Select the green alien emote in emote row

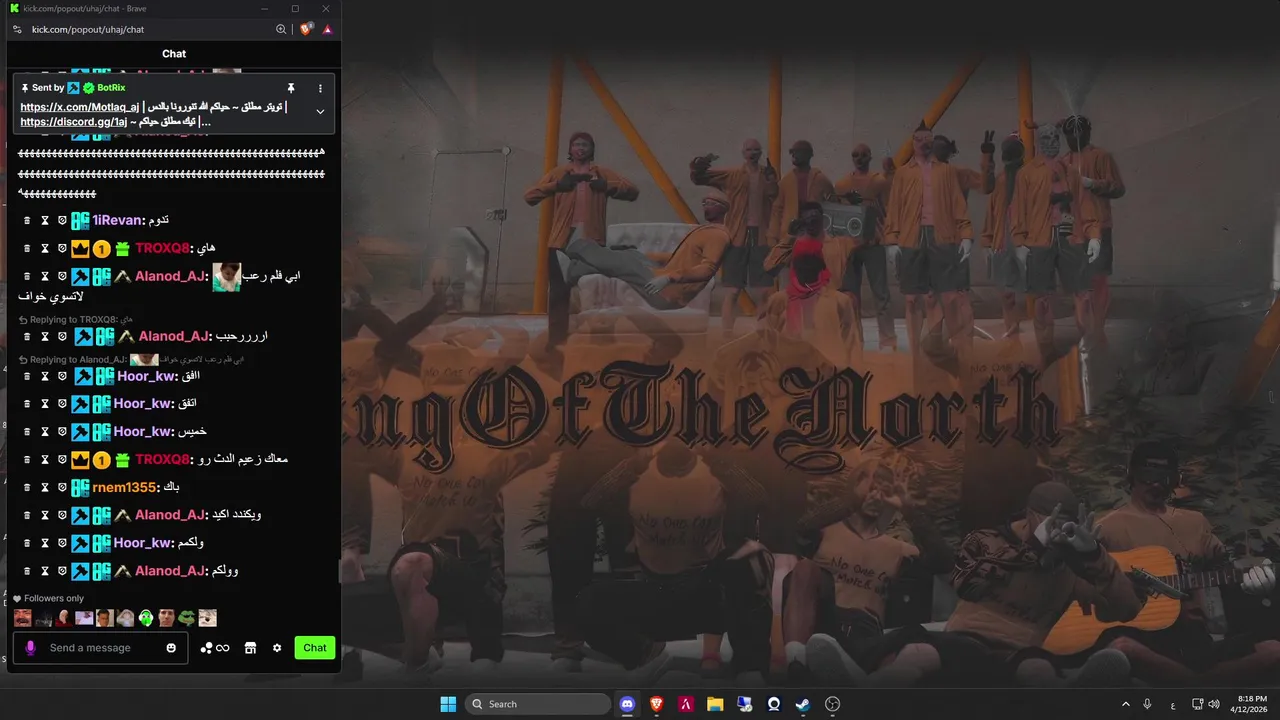146,618
